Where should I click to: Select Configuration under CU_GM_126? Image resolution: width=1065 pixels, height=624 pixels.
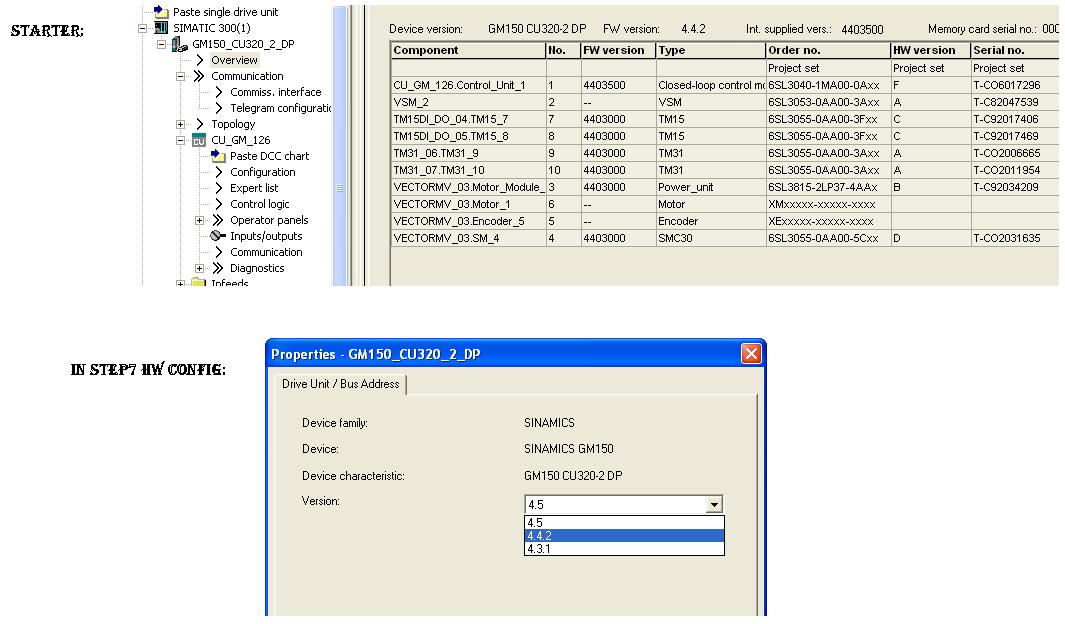click(x=263, y=172)
